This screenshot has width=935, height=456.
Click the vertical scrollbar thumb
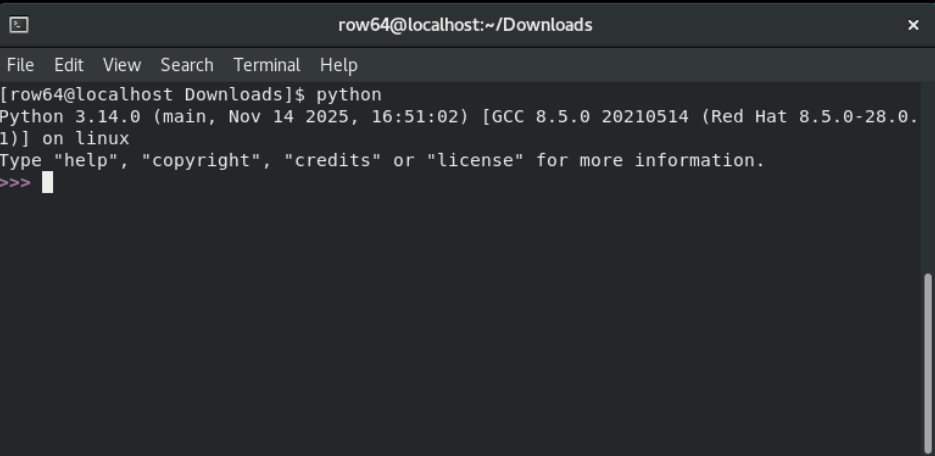coord(927,360)
